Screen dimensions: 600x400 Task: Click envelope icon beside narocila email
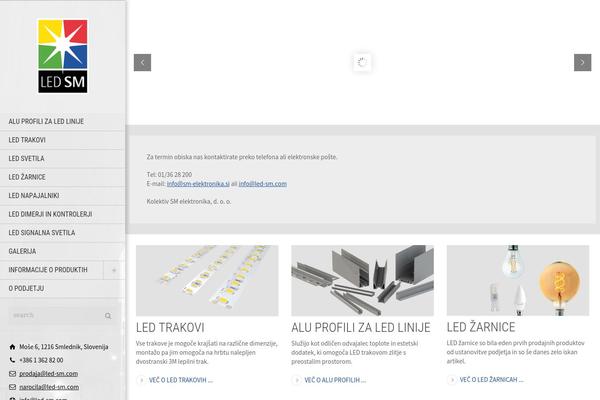12,387
